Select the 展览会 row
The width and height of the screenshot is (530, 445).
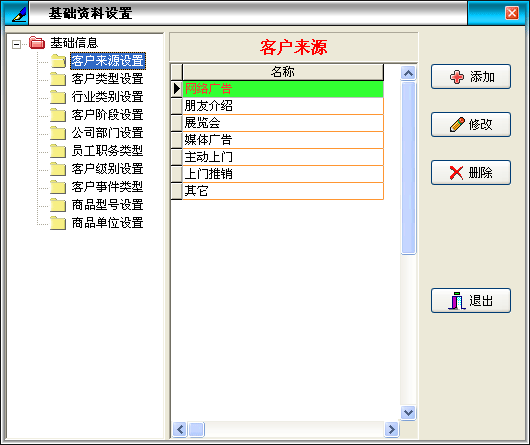click(x=283, y=123)
